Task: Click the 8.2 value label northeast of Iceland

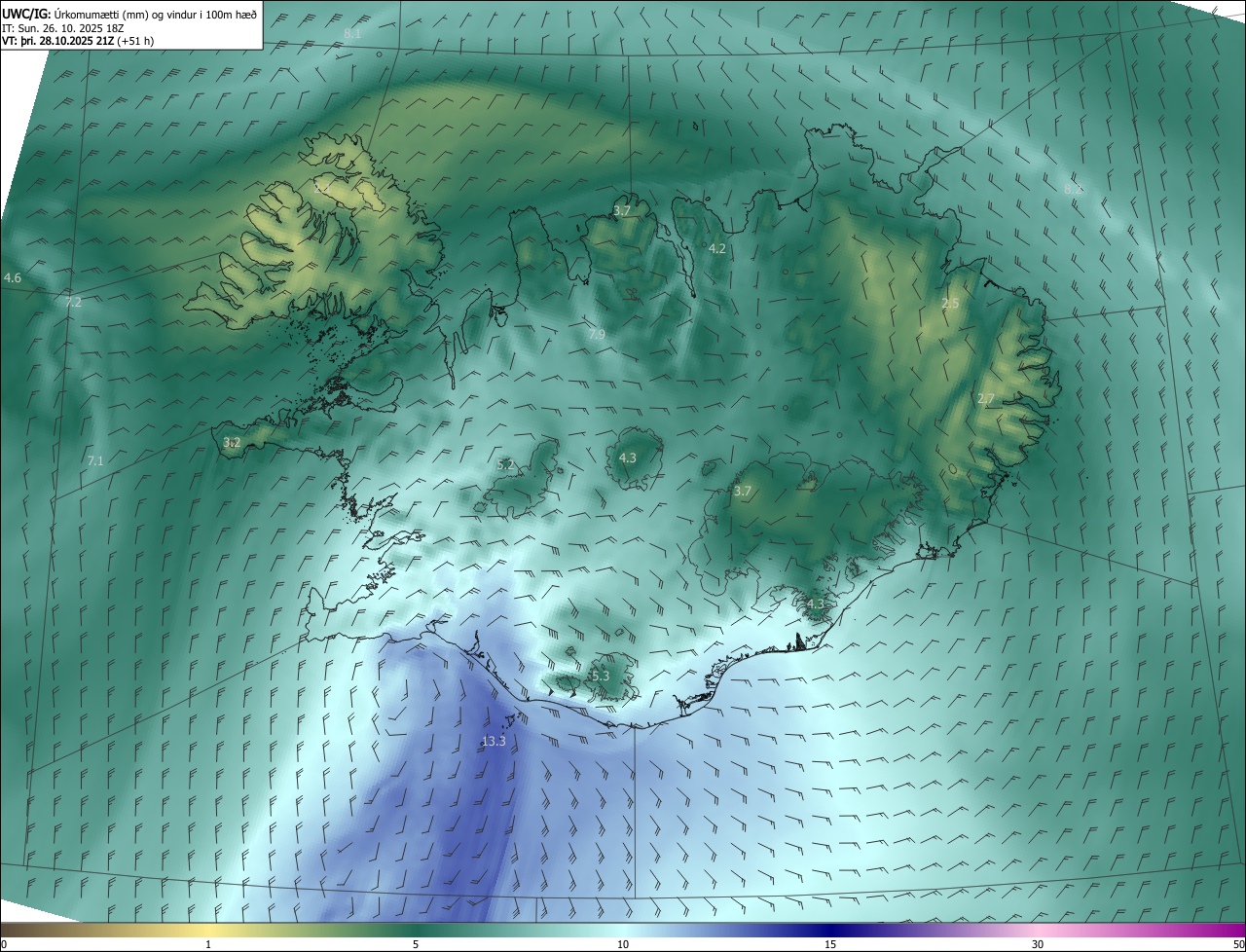Action: tap(1072, 189)
